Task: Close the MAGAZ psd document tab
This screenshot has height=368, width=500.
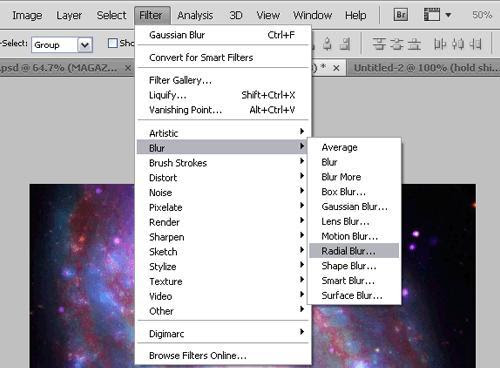Action: [128, 68]
